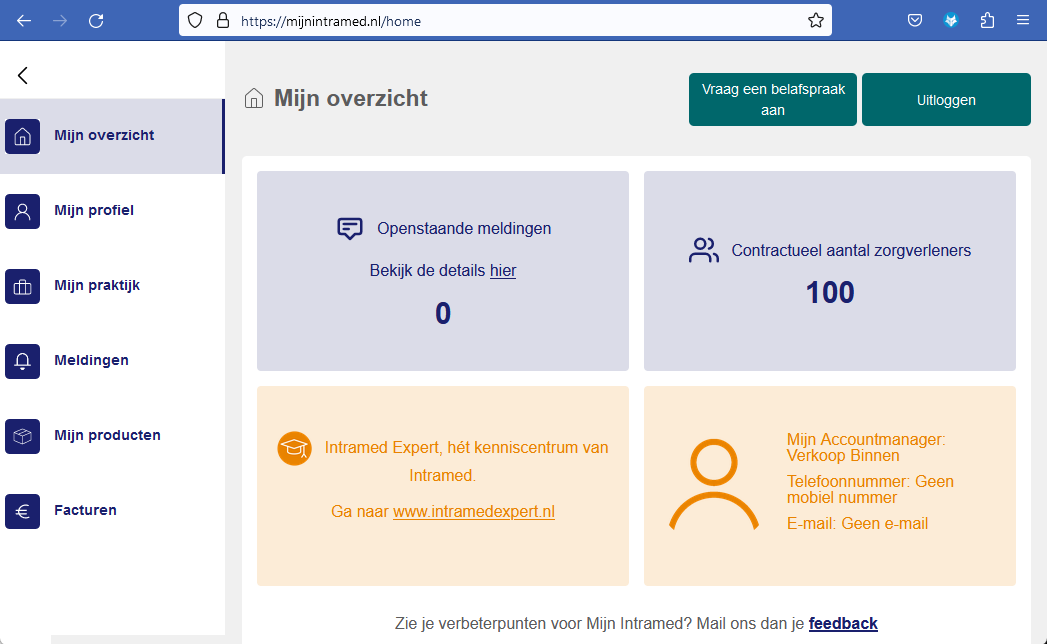Click the house icon in page heading
The image size is (1047, 644).
(254, 98)
